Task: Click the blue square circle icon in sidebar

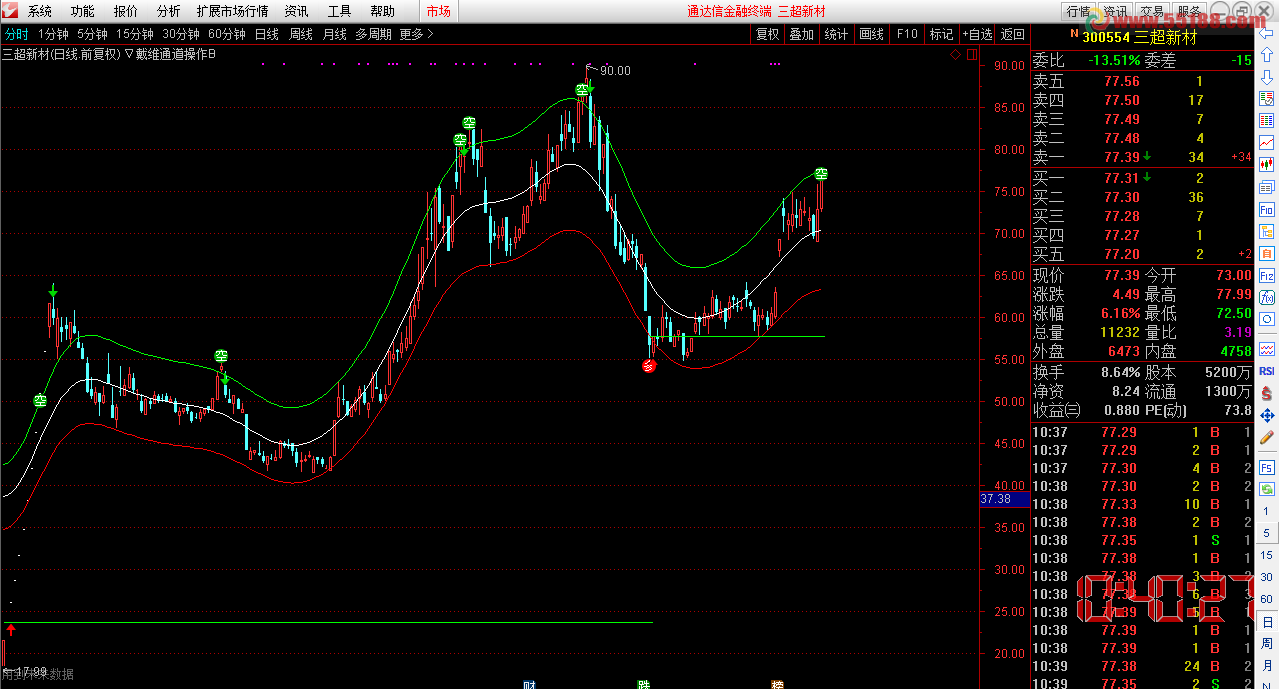Action: click(x=1267, y=319)
